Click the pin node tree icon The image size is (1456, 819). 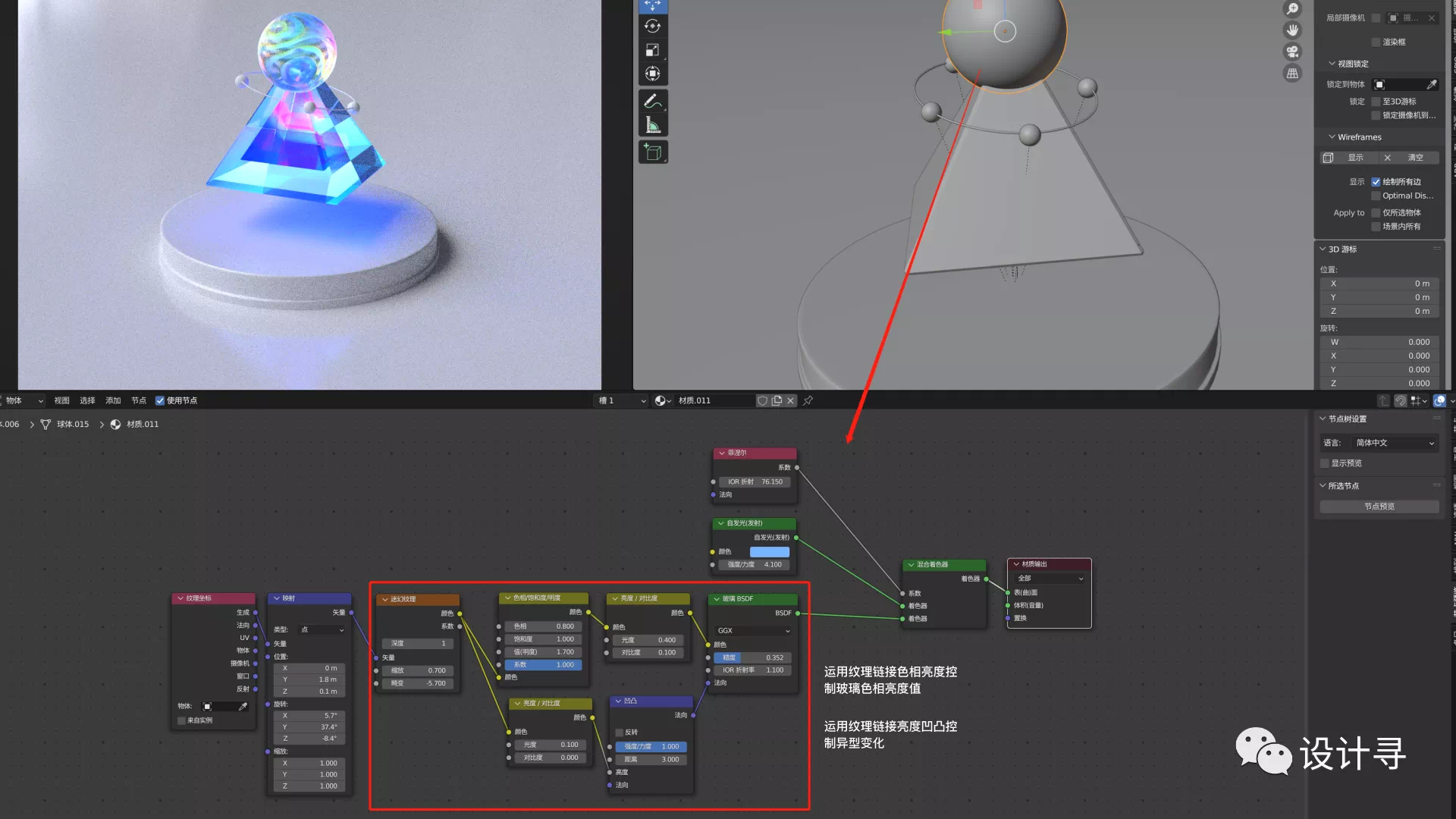pyautogui.click(x=808, y=400)
